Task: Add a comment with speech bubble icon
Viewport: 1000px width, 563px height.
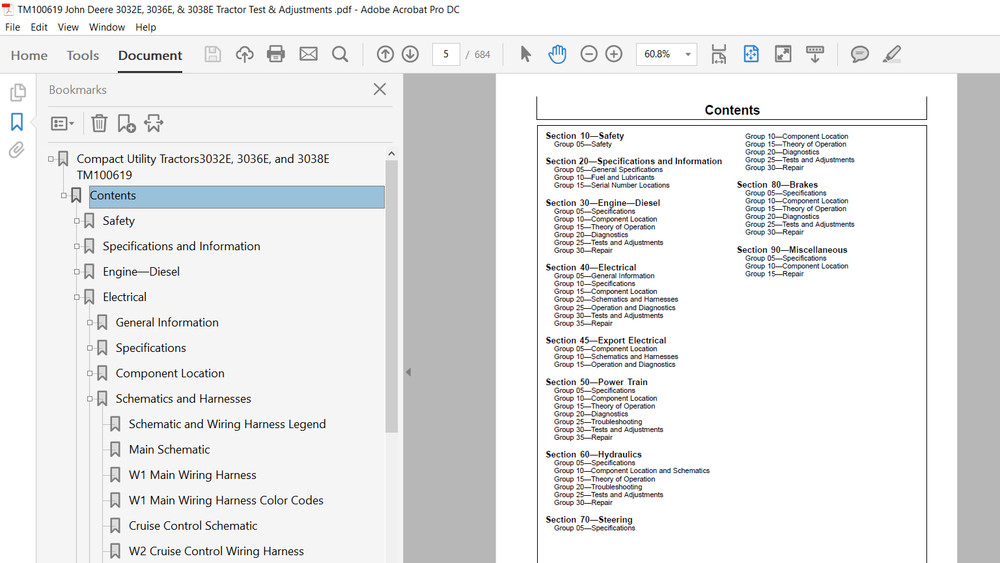Action: (x=860, y=54)
